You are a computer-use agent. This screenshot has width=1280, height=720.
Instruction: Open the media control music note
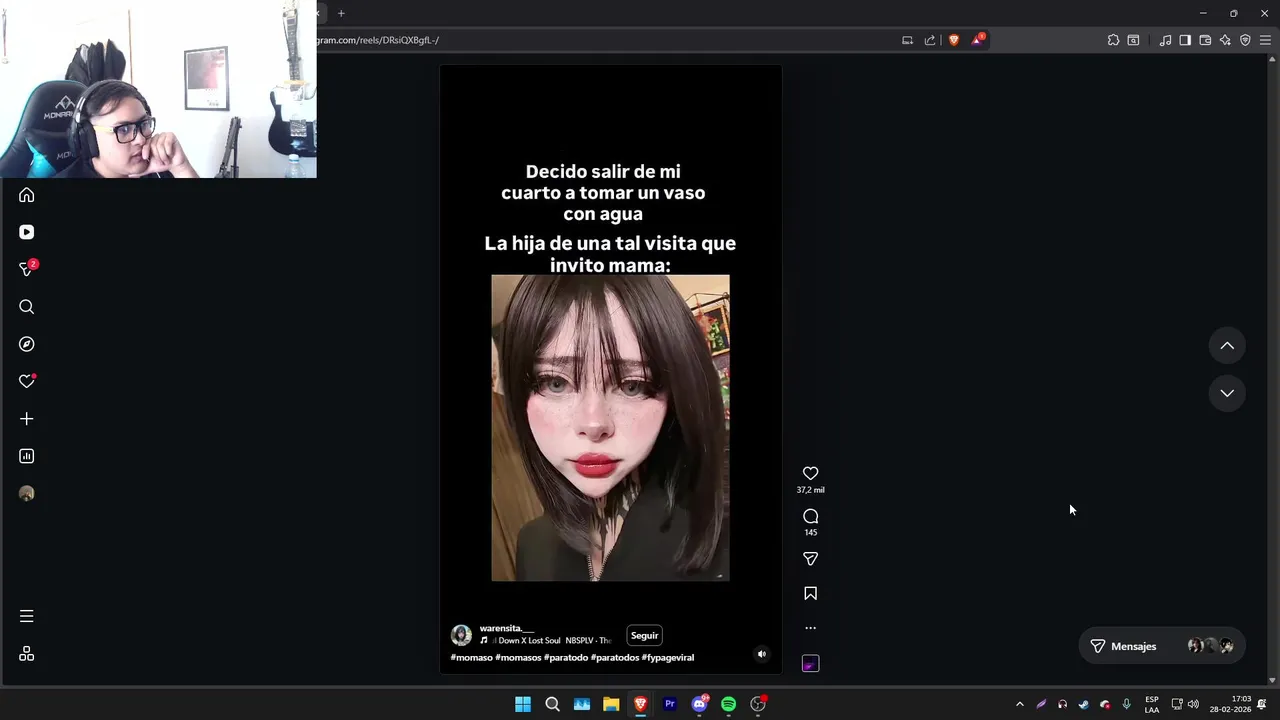tap(1165, 40)
